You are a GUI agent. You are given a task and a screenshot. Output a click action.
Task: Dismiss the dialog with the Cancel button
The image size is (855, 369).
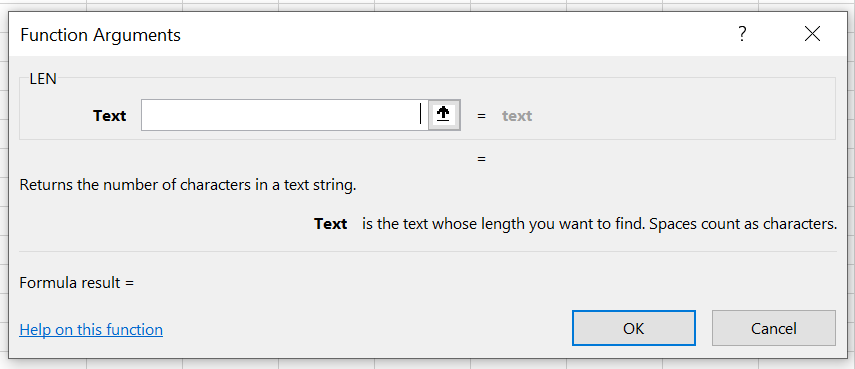pyautogui.click(x=773, y=328)
